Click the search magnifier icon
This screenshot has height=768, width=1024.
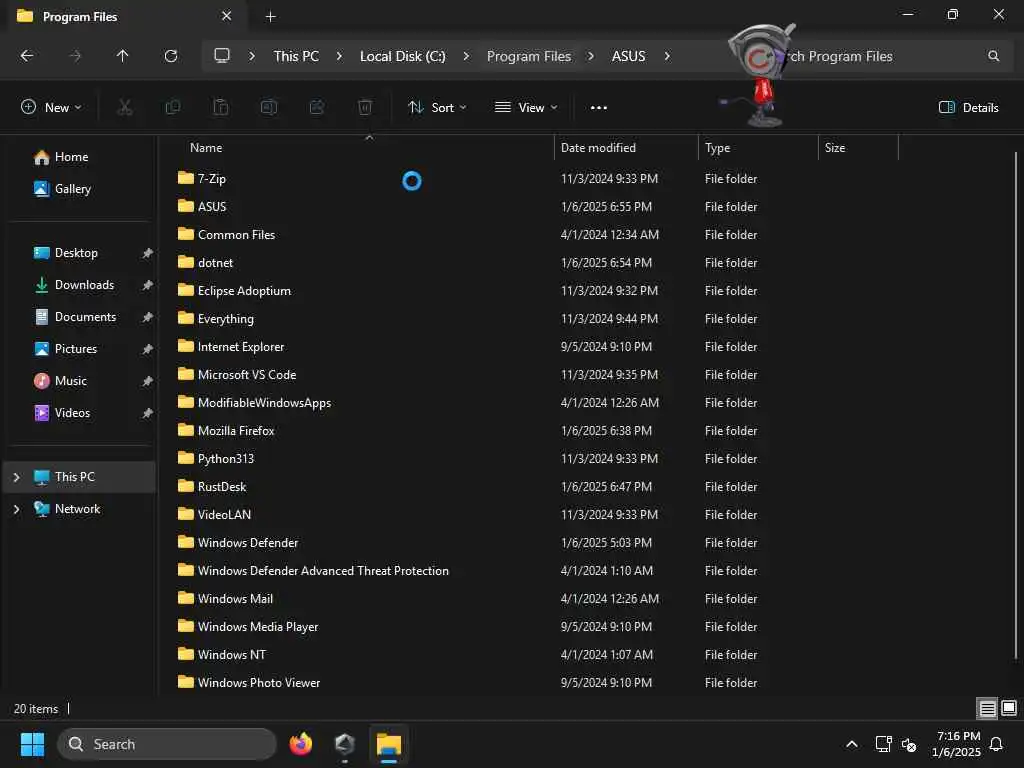pos(993,56)
